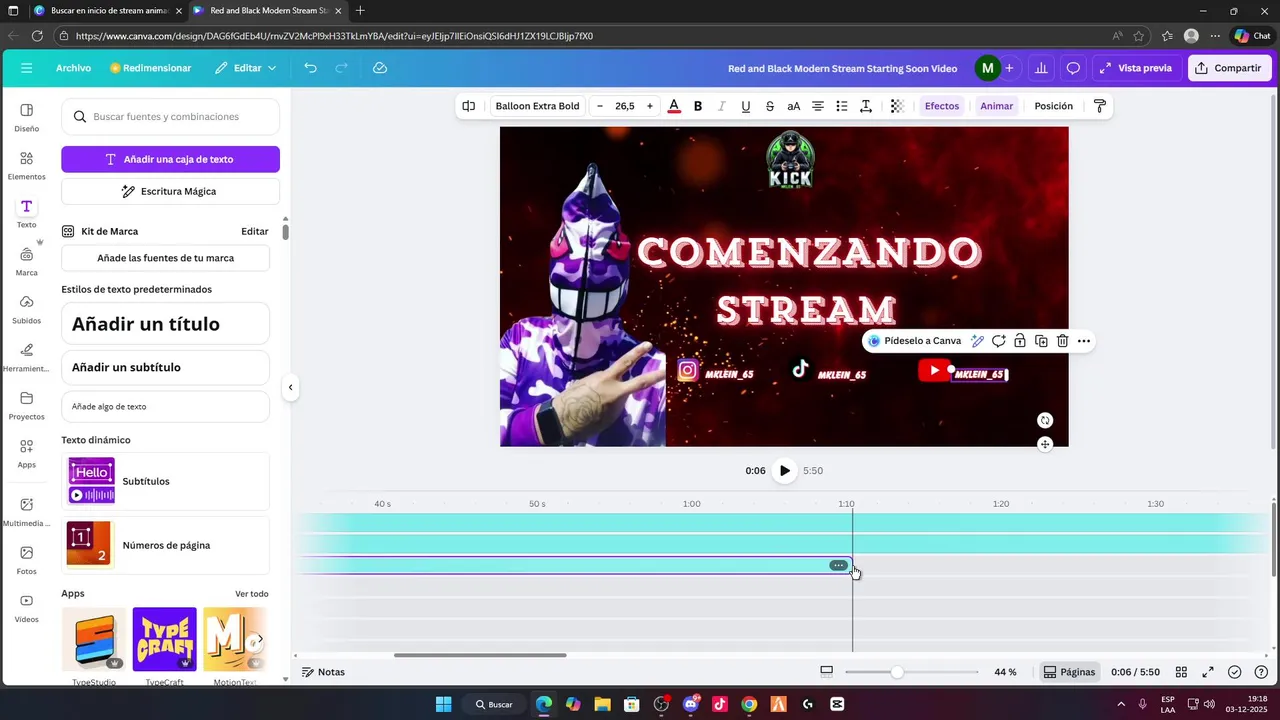Click the Buscar fuentes y combinaciones field

(170, 117)
